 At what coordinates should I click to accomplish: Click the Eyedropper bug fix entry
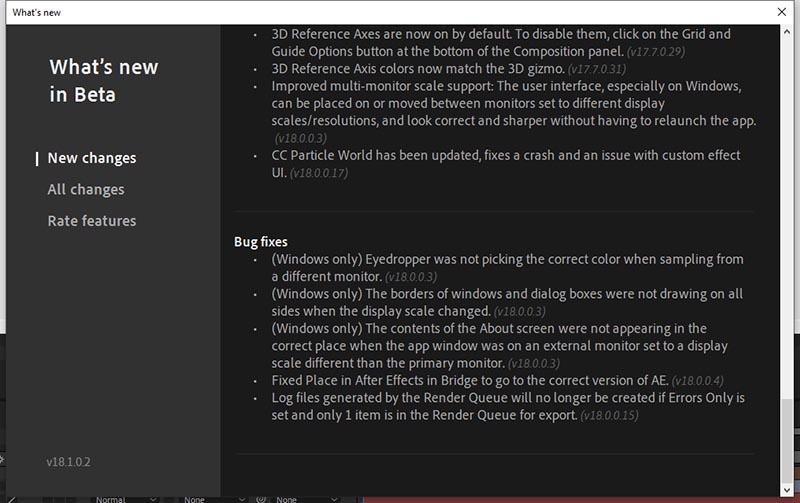tap(505, 267)
